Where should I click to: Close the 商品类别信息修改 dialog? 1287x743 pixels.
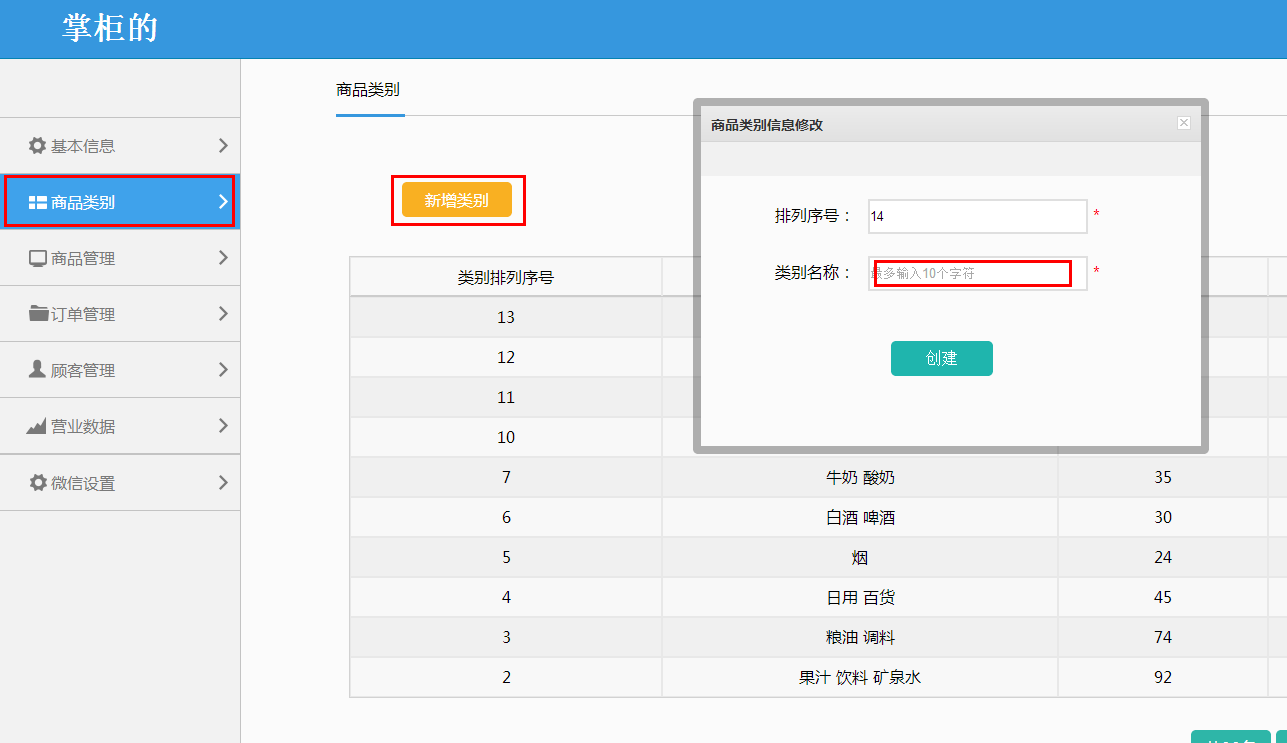(1183, 123)
